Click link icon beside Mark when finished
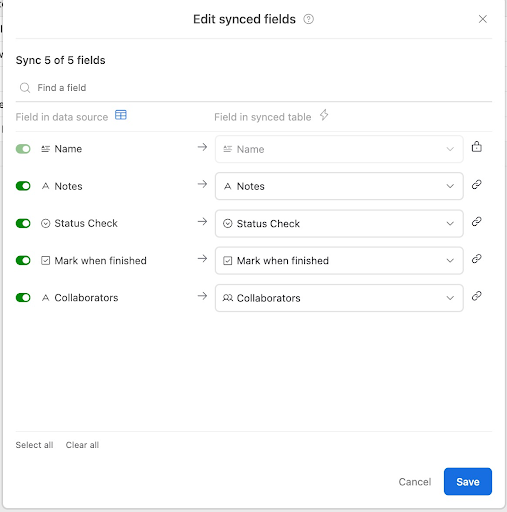This screenshot has width=507, height=512. coord(477,259)
